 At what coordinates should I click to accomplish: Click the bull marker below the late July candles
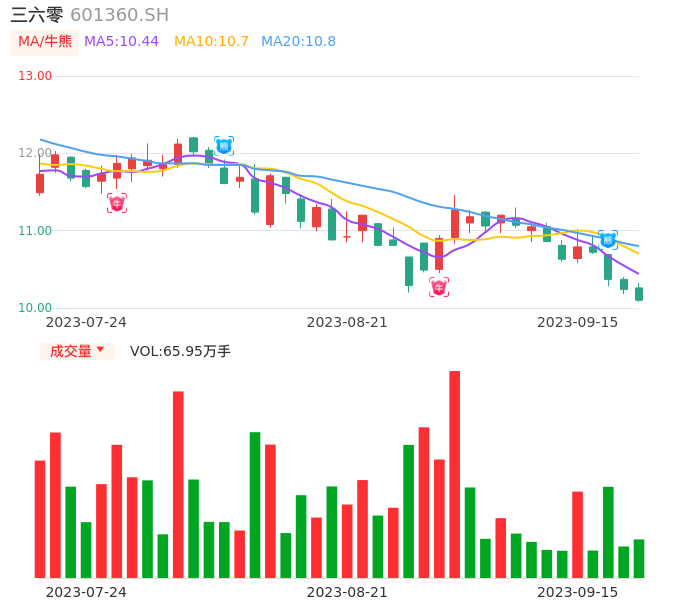[x=117, y=203]
